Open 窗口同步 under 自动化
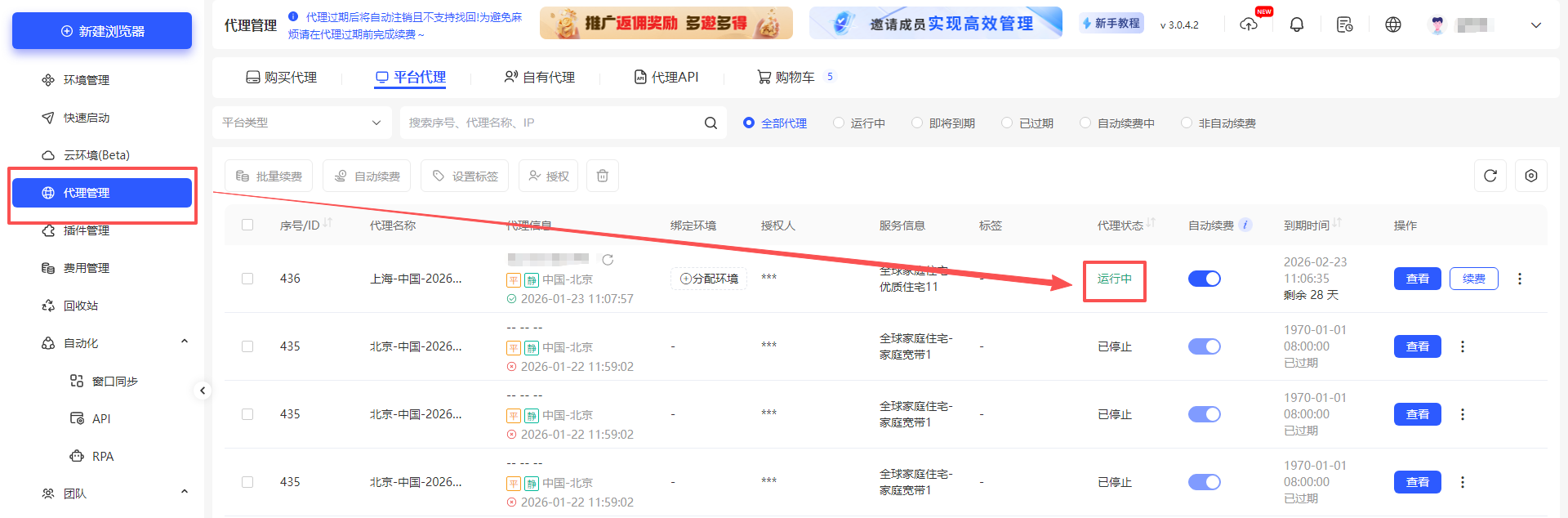 114,381
